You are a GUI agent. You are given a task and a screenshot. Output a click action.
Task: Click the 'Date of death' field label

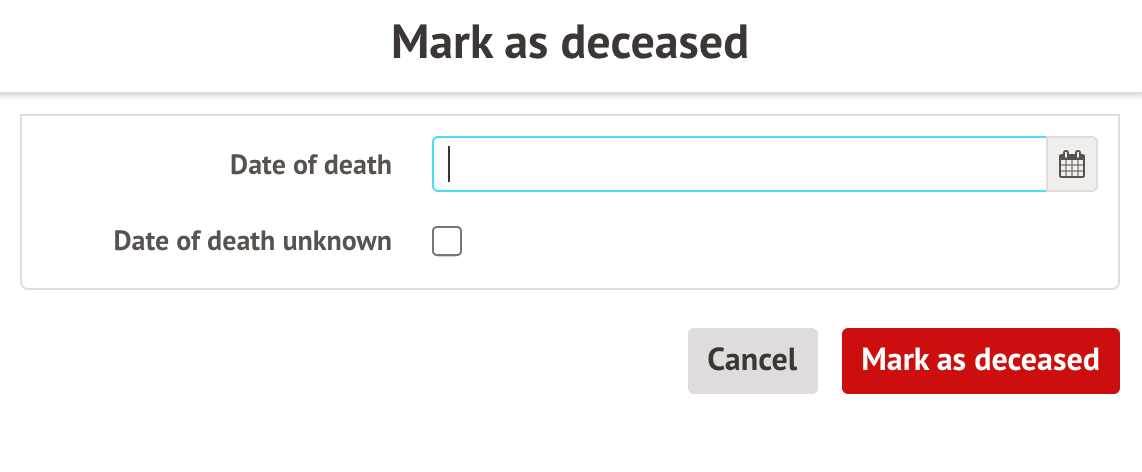pos(311,165)
